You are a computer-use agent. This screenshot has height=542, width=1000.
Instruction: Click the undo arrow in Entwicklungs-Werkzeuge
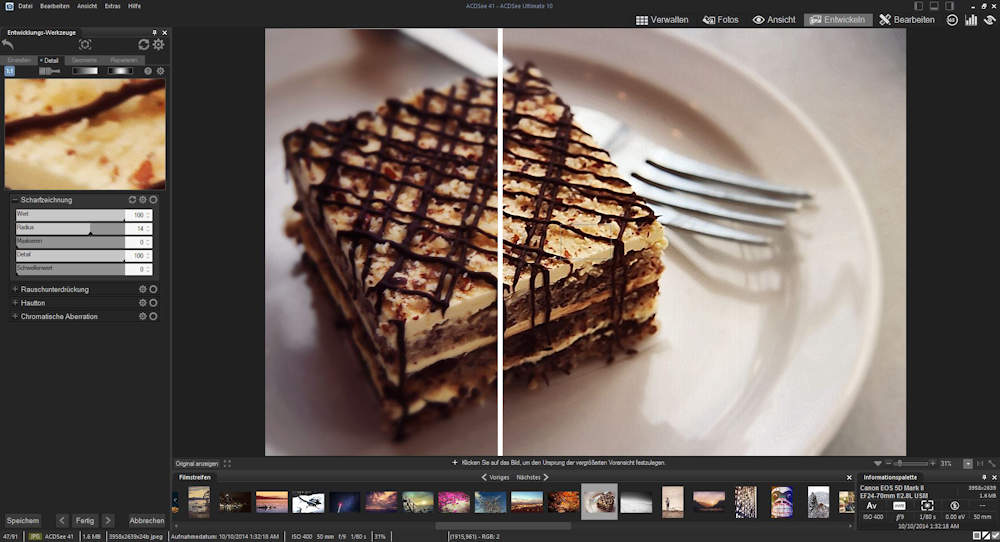point(9,45)
